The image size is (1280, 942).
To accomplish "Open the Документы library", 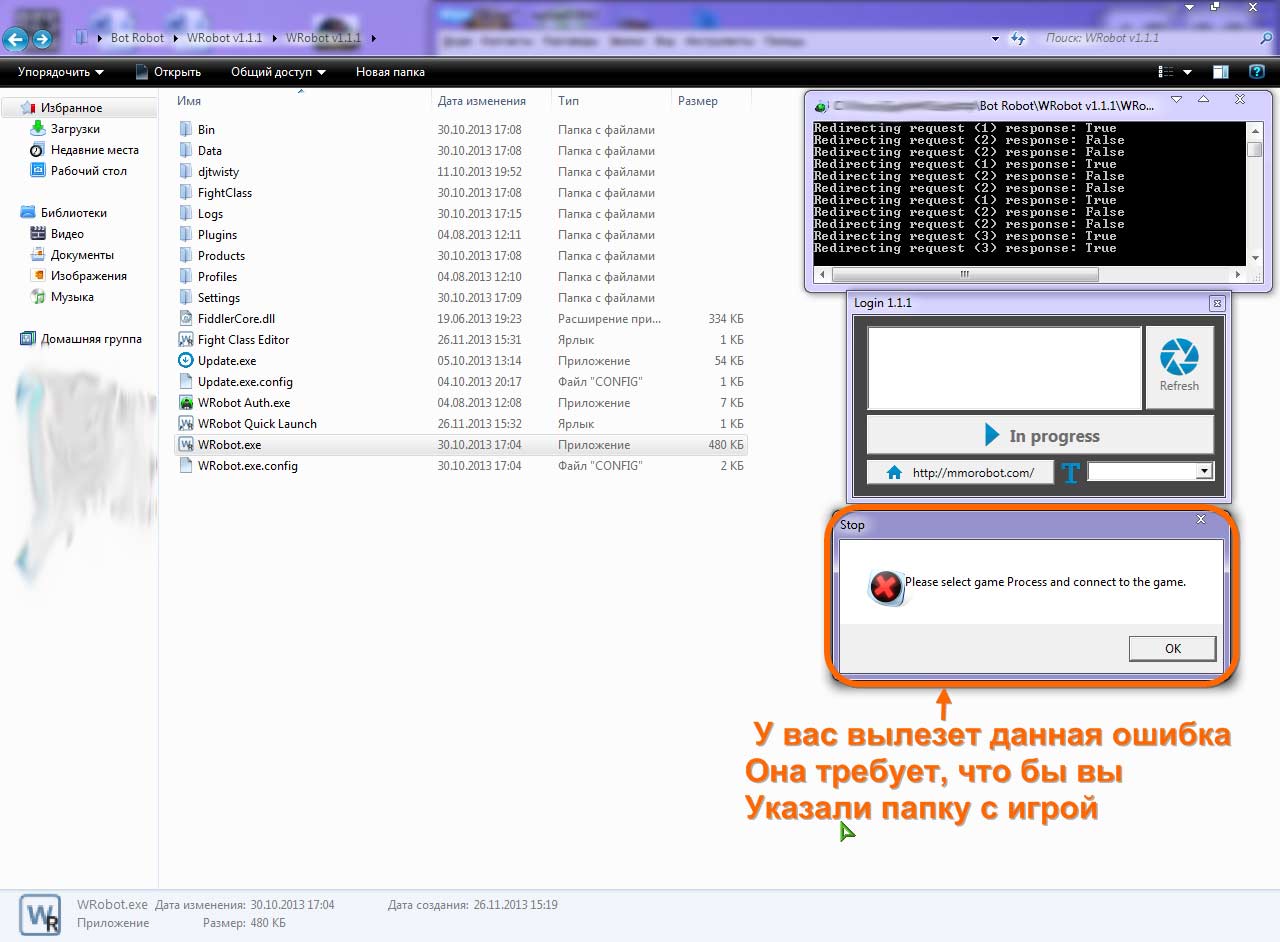I will [x=82, y=255].
